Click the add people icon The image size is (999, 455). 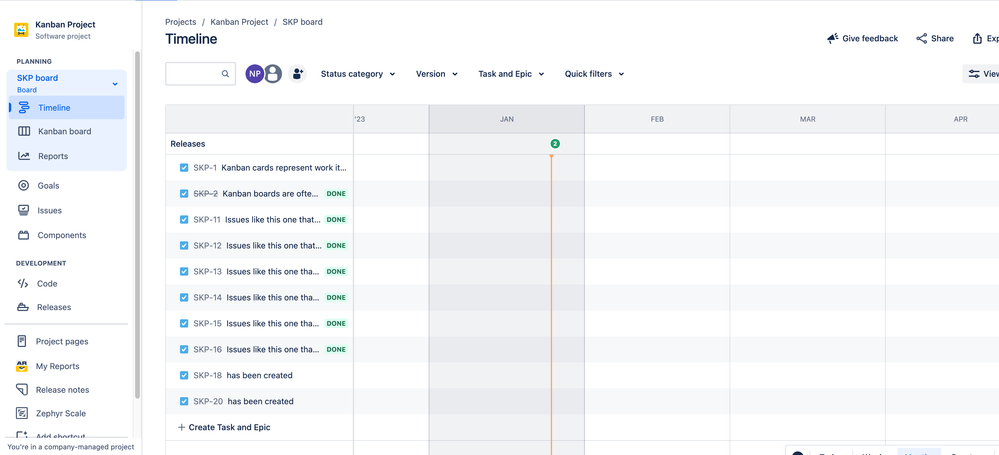pyautogui.click(x=298, y=74)
